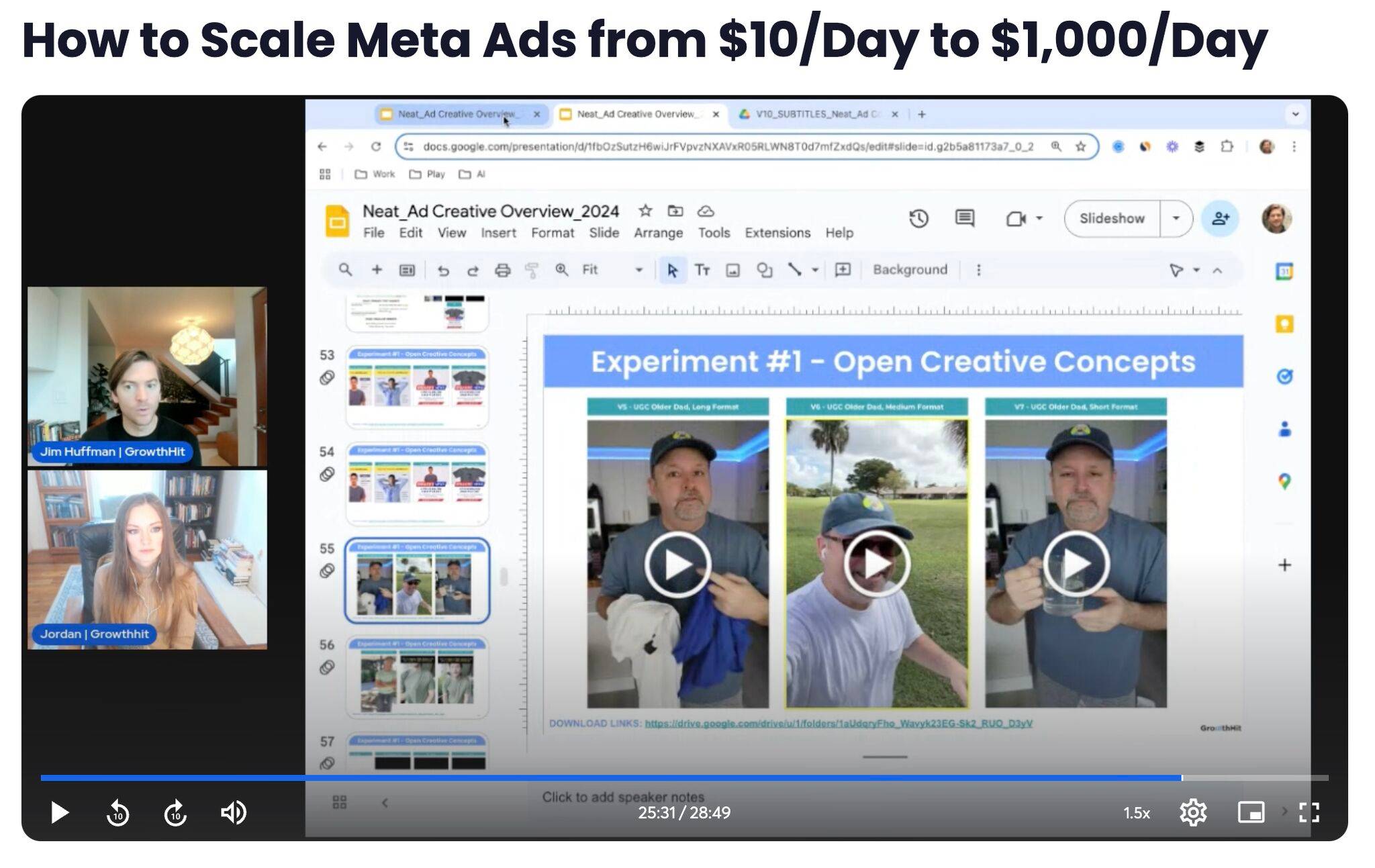Play the video
Viewport: 1375px width, 868px height.
tap(59, 812)
